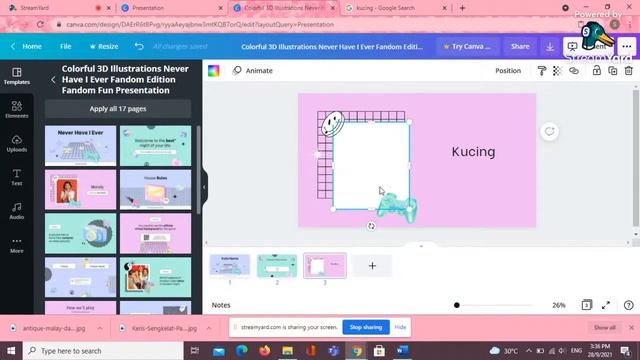Image resolution: width=640 pixels, height=360 pixels.
Task: Open the three-dot more menu in top bar
Action: pyautogui.click(x=627, y=47)
